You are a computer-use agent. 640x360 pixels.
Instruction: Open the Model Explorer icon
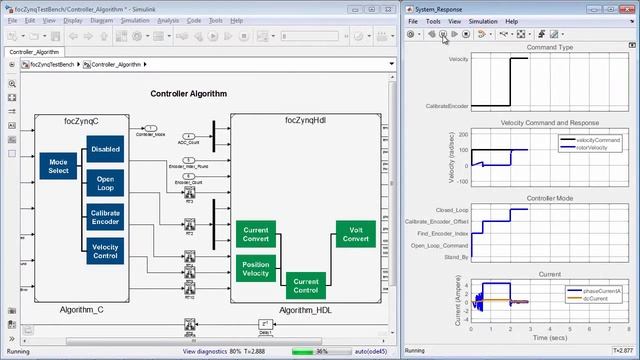(x=158, y=36)
